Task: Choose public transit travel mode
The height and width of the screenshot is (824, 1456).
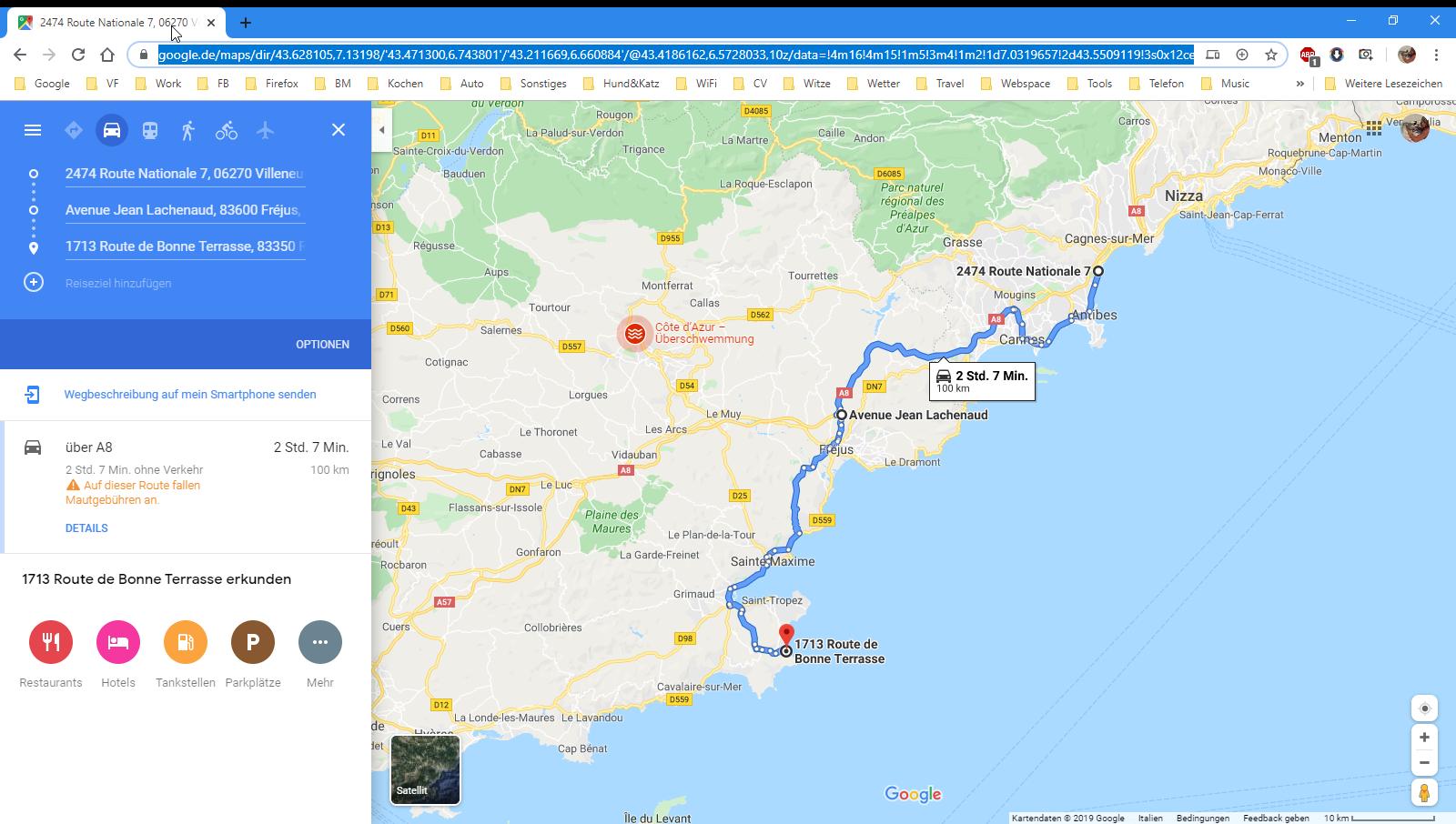Action: tap(150, 130)
